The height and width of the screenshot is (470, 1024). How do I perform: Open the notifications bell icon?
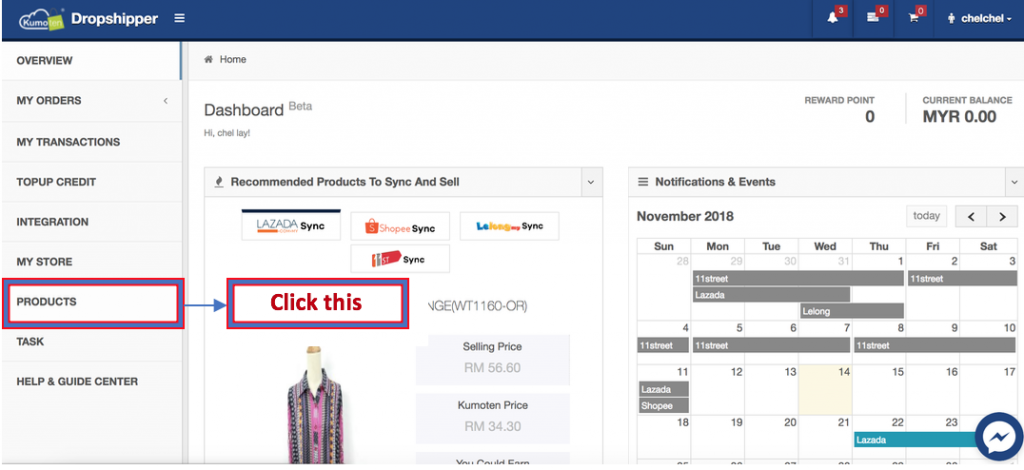point(833,18)
